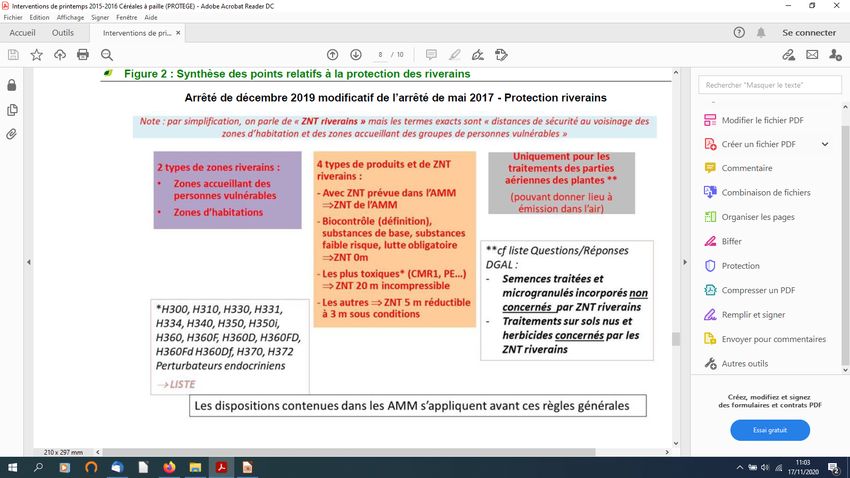
Task: Open Autres outils option
Action: pyautogui.click(x=744, y=364)
